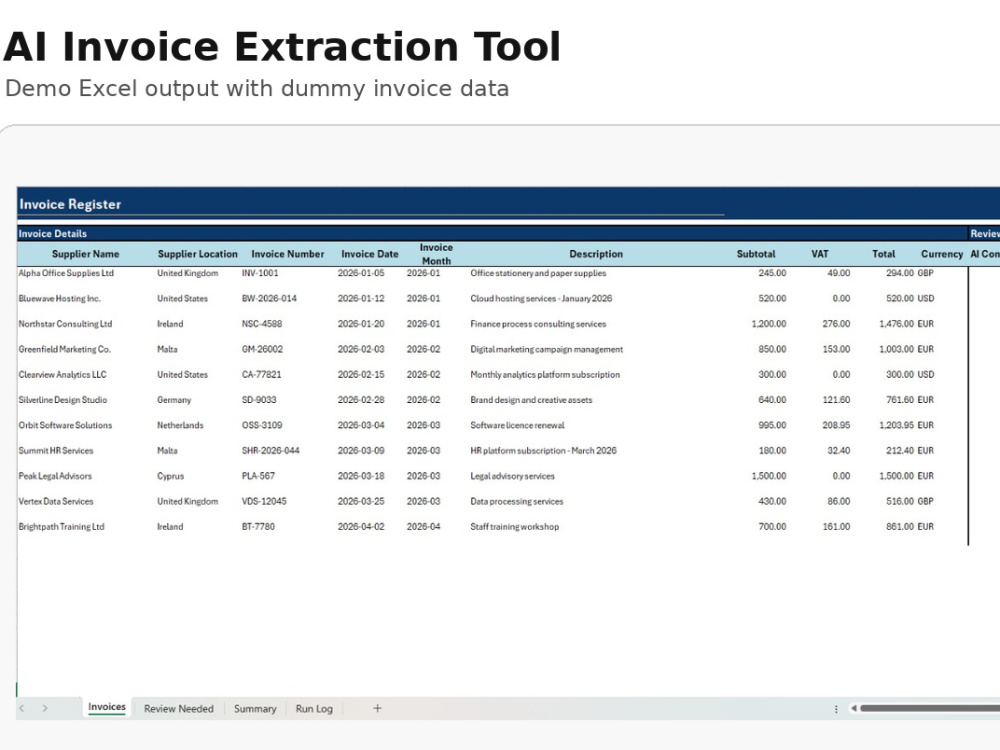The width and height of the screenshot is (1000, 750).
Task: Click invoice number PLA-567
Action: (x=258, y=476)
